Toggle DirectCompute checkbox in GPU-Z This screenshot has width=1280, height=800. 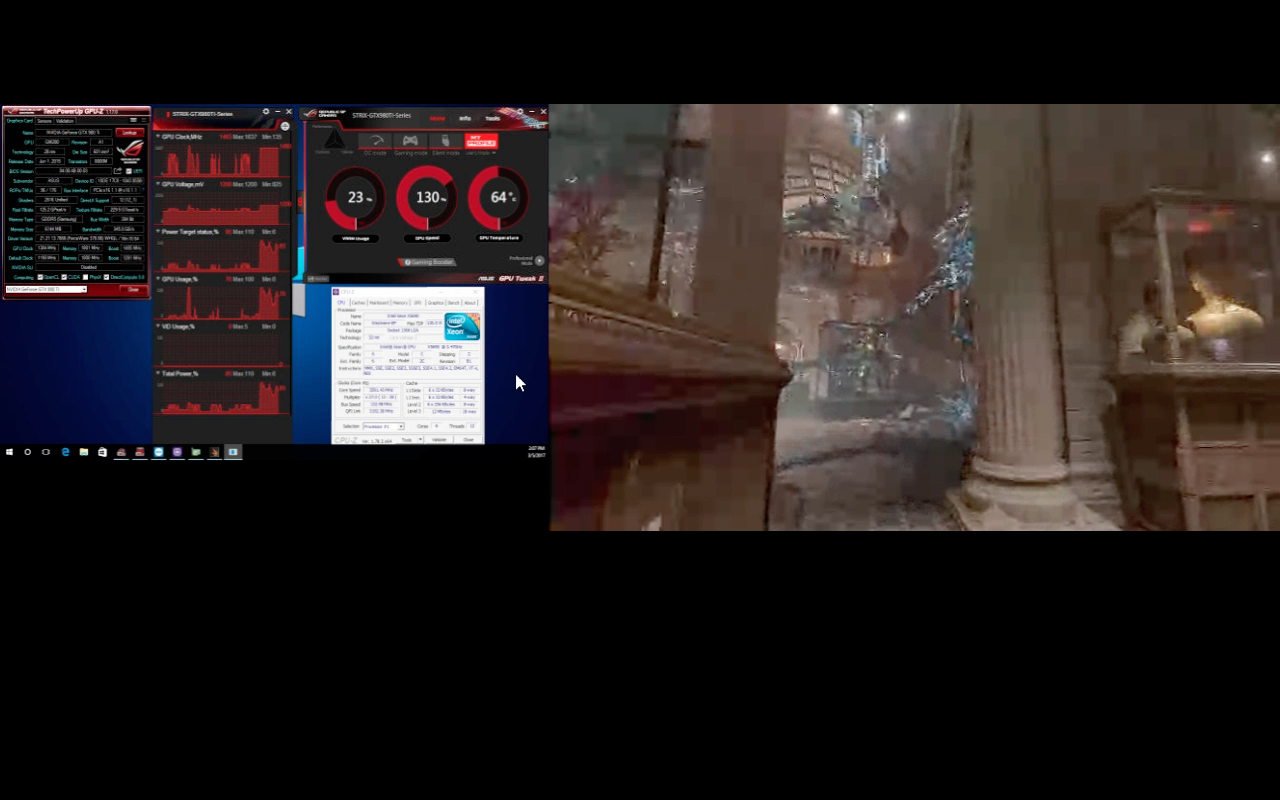[106, 277]
